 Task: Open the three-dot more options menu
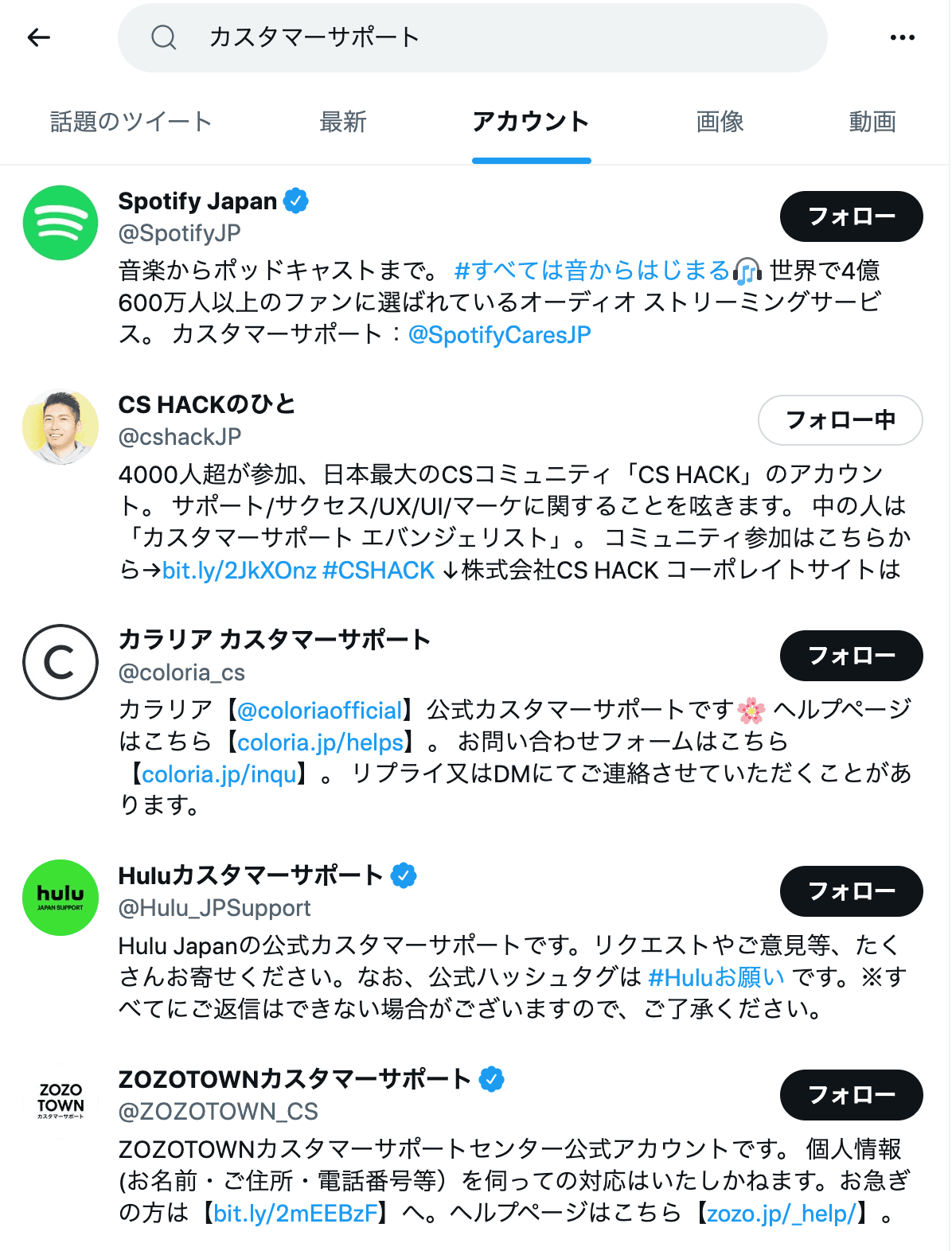click(x=902, y=37)
